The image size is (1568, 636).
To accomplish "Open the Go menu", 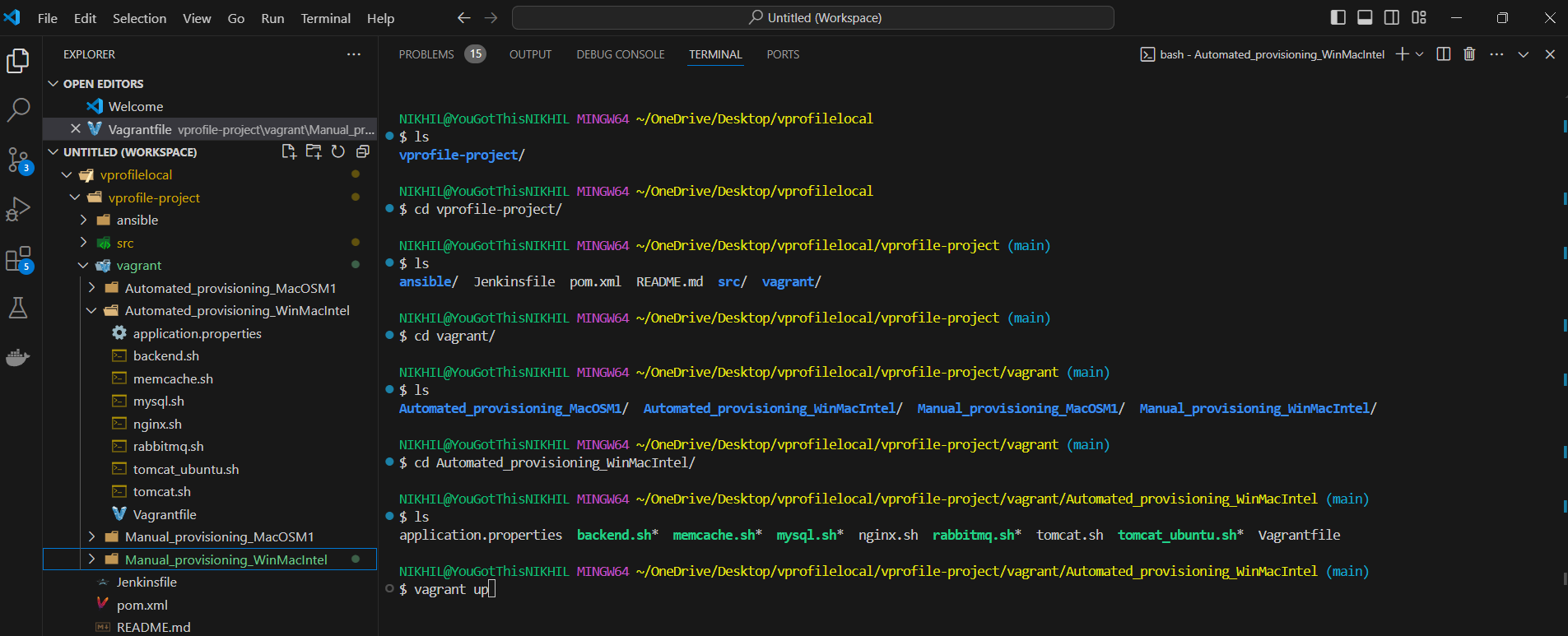I will 236,18.
